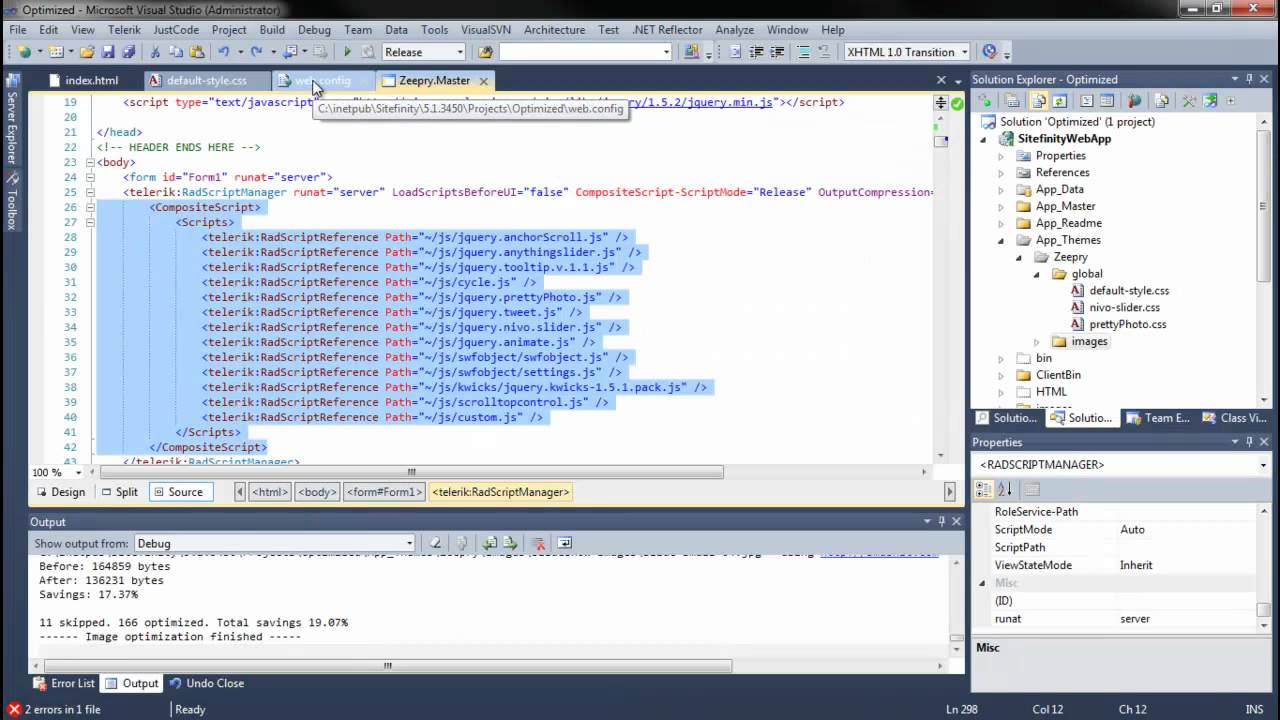
Task: Click the Undo Close tab button
Action: (x=206, y=683)
